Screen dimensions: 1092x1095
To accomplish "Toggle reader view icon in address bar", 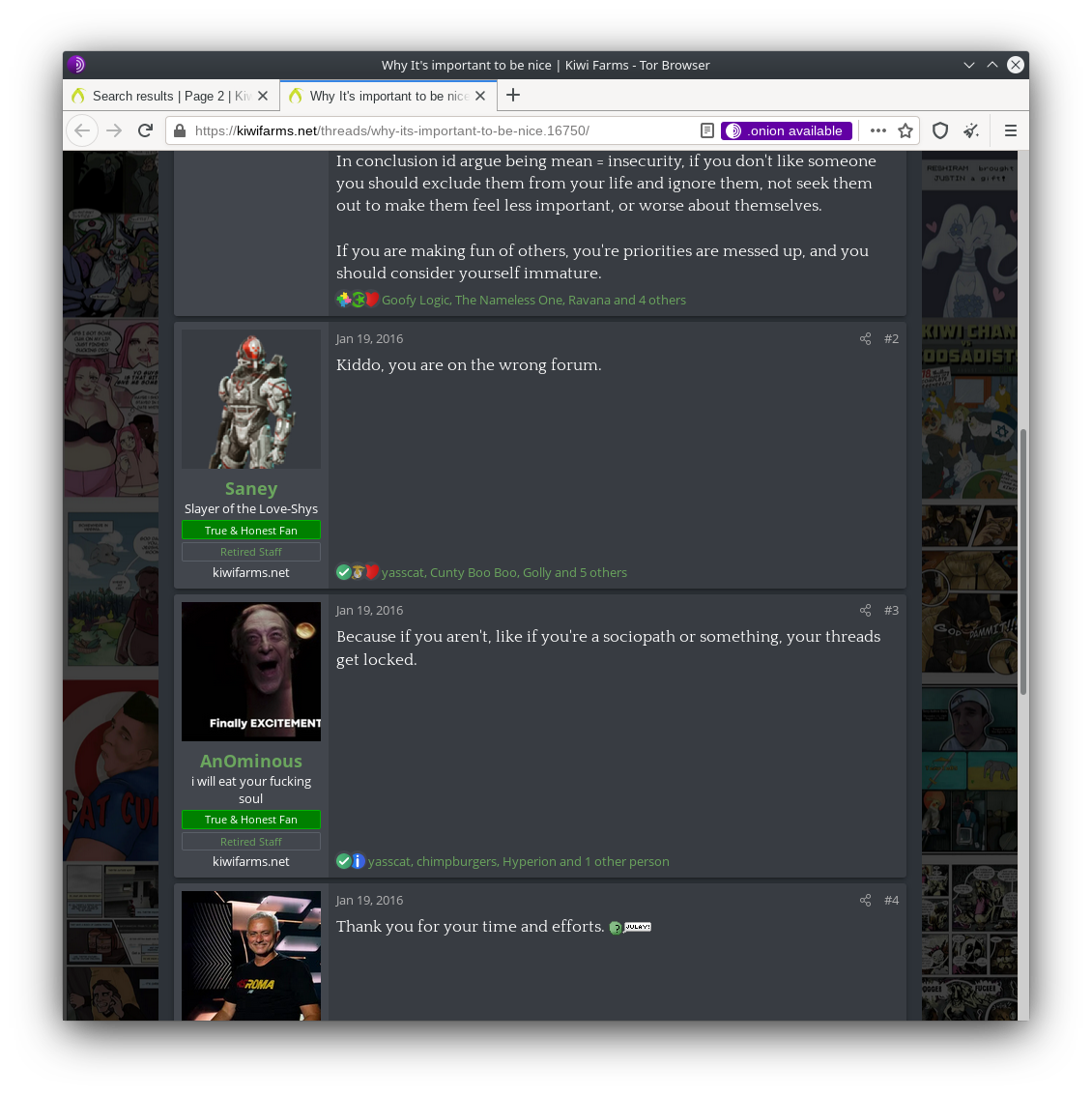I will pyautogui.click(x=707, y=130).
